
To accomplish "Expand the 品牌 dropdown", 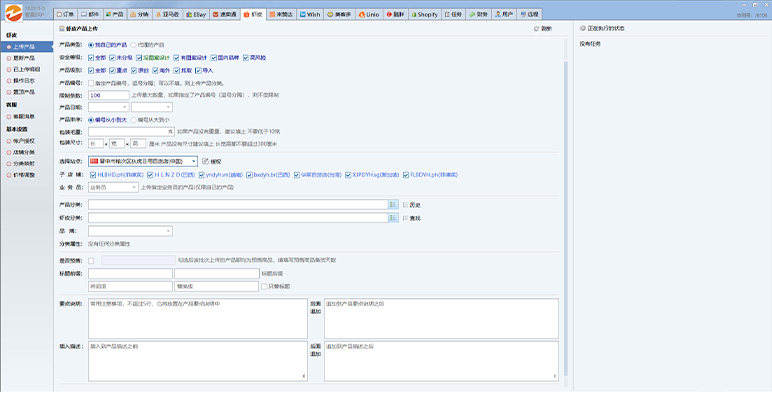I will (x=169, y=230).
